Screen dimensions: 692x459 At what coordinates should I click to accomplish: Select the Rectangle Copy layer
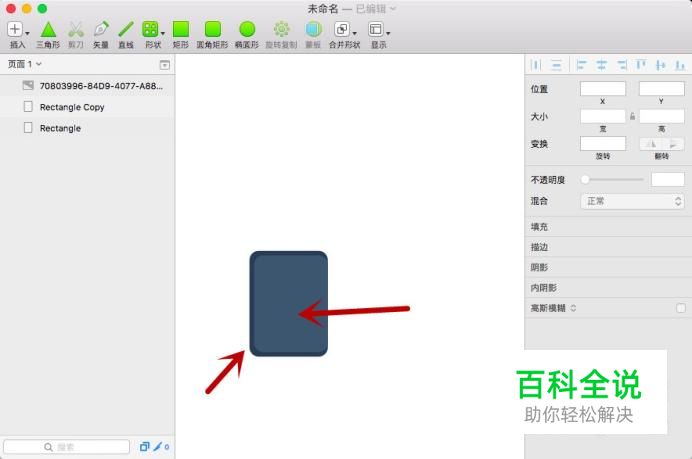tap(87, 107)
